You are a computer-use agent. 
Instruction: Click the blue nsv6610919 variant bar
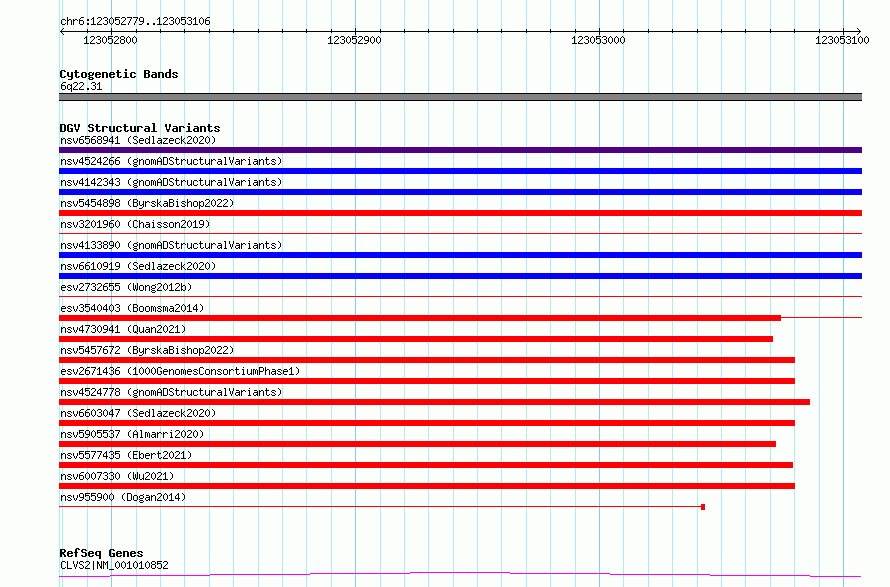[460, 276]
